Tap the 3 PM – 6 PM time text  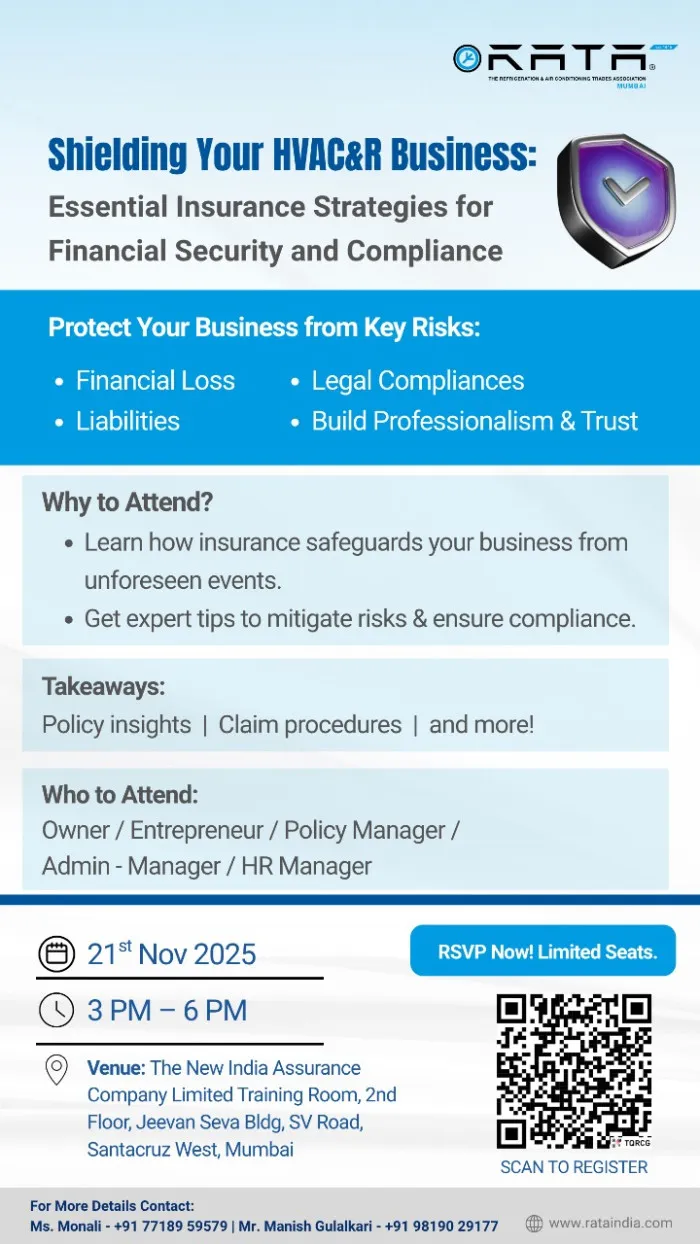point(167,1010)
